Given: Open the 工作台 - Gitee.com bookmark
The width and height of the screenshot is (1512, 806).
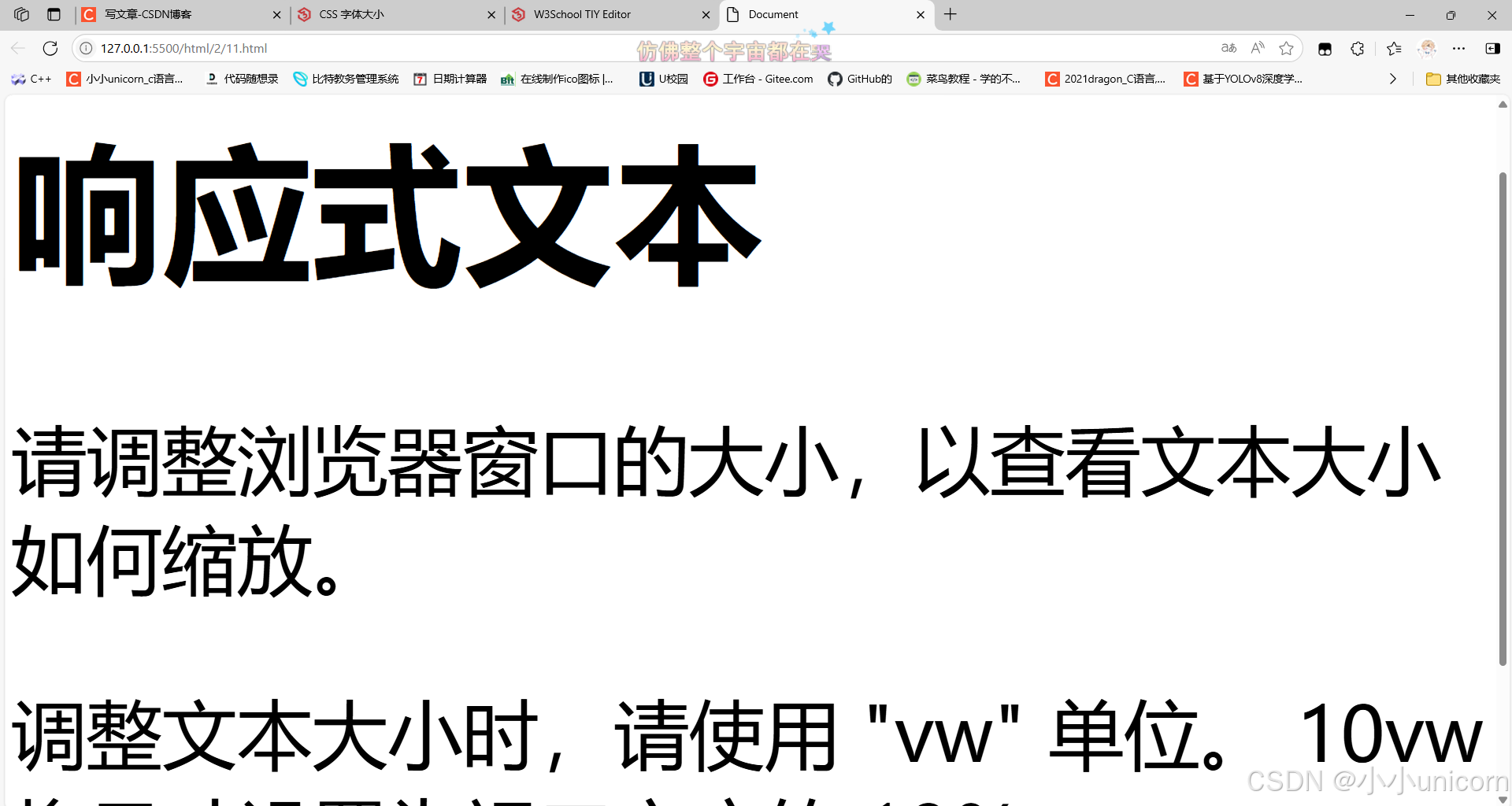Looking at the screenshot, I should click(x=758, y=79).
